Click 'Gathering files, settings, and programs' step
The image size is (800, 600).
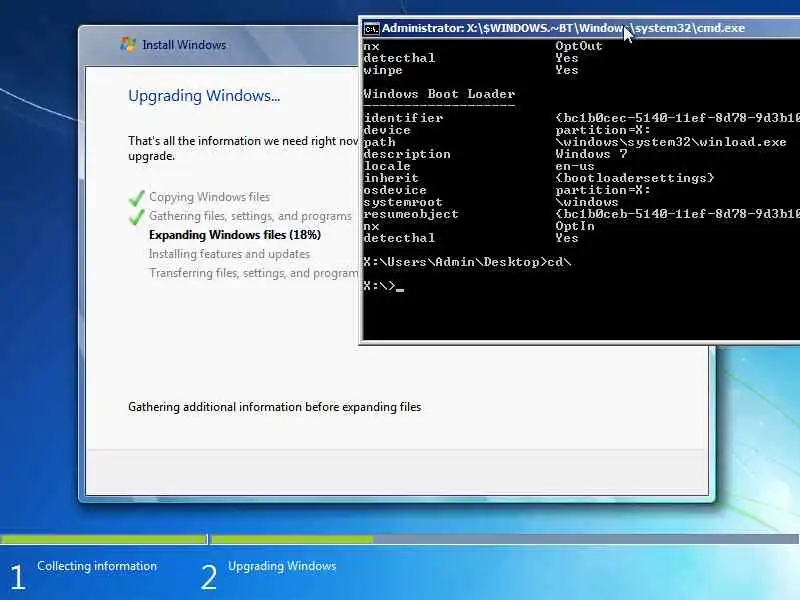pos(251,216)
